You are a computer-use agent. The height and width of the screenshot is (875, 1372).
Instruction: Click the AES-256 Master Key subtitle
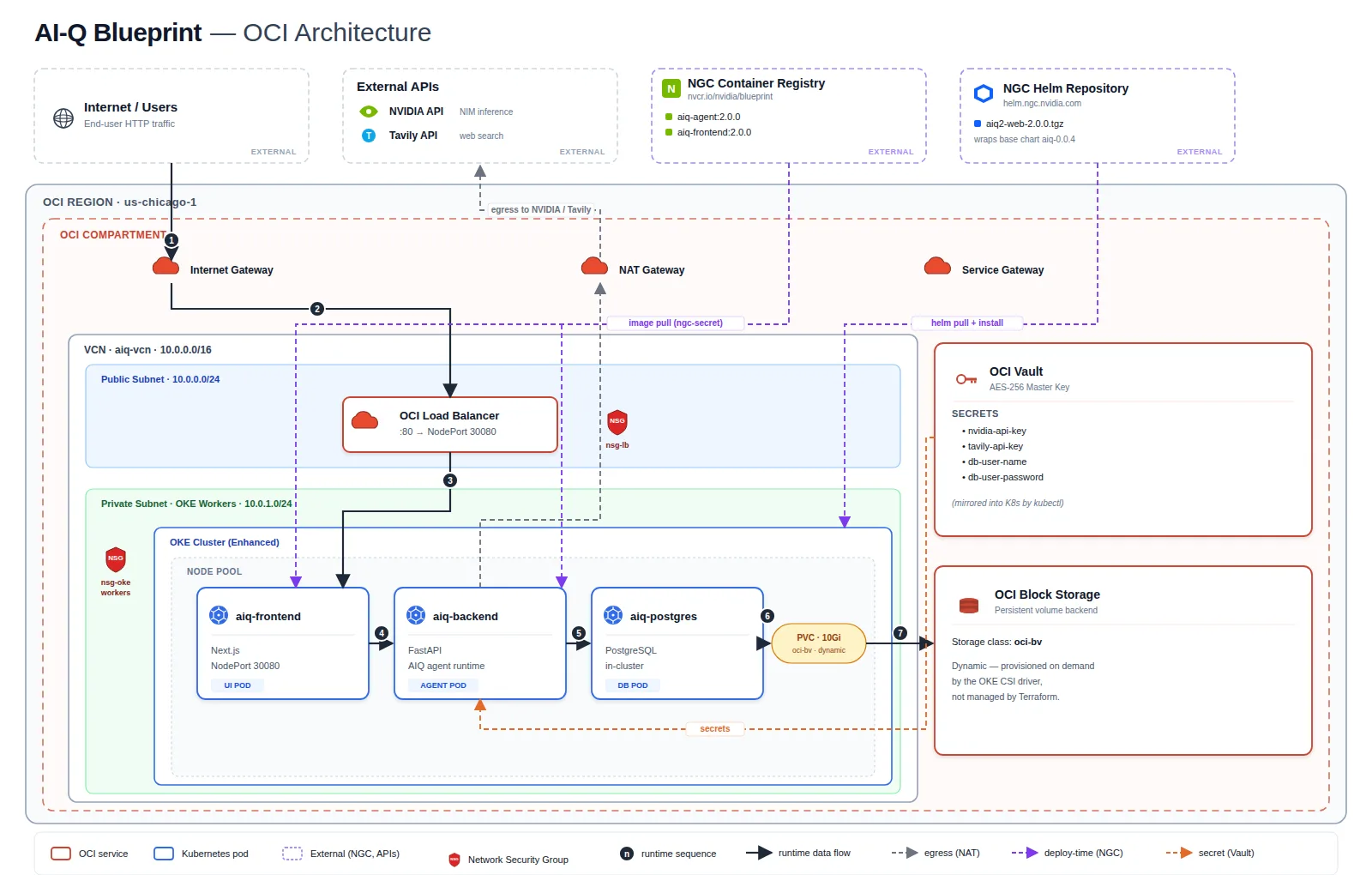1029,388
